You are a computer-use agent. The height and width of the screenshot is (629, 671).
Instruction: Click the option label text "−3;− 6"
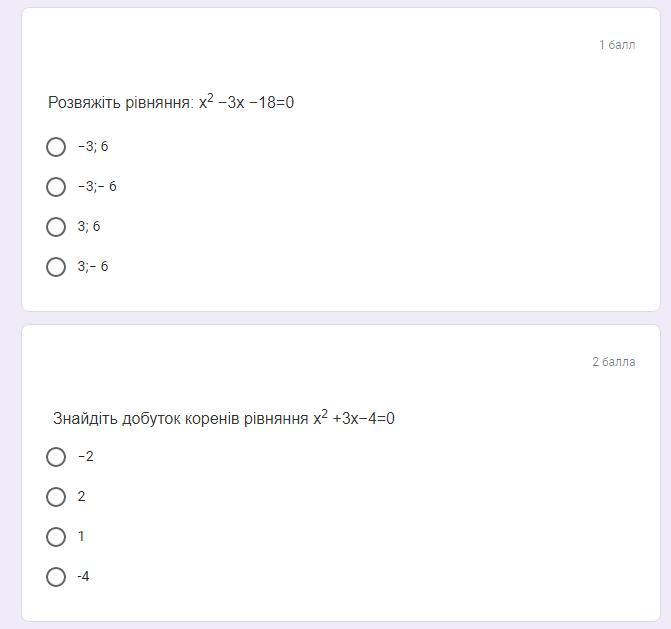tap(97, 186)
